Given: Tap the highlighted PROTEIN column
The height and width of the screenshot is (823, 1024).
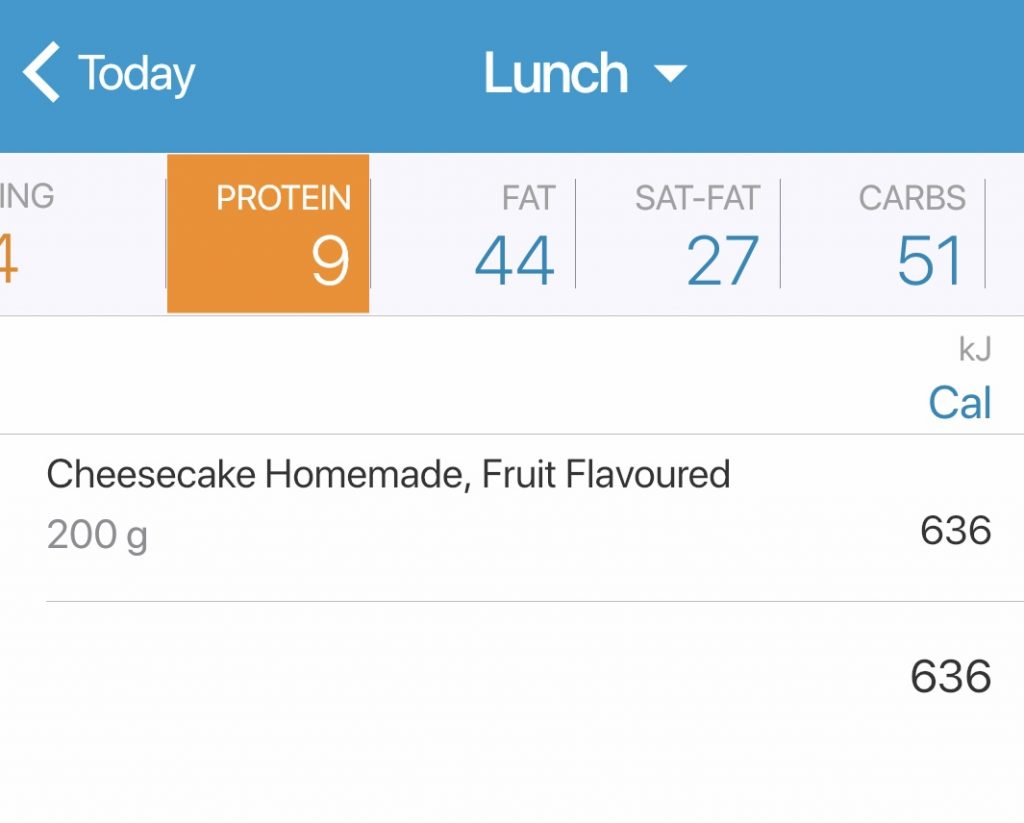Looking at the screenshot, I should (268, 228).
